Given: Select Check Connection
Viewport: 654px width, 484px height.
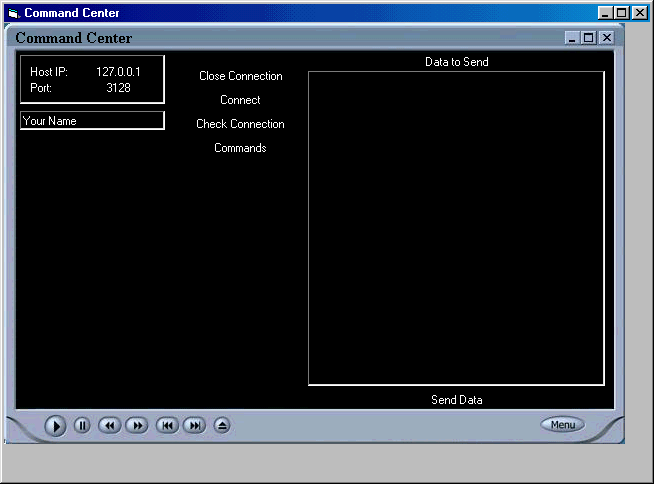Looking at the screenshot, I should pos(240,124).
